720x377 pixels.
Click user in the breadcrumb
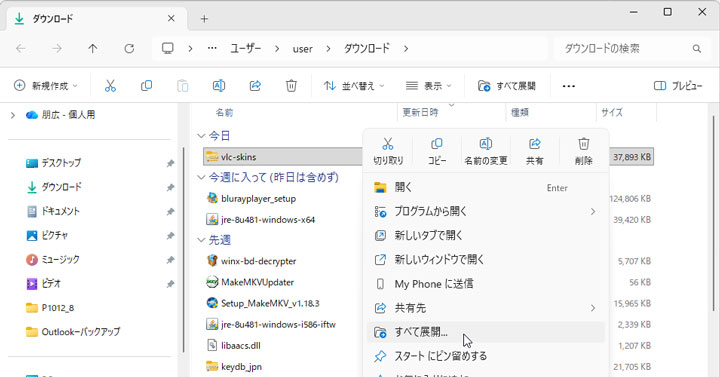pyautogui.click(x=303, y=49)
